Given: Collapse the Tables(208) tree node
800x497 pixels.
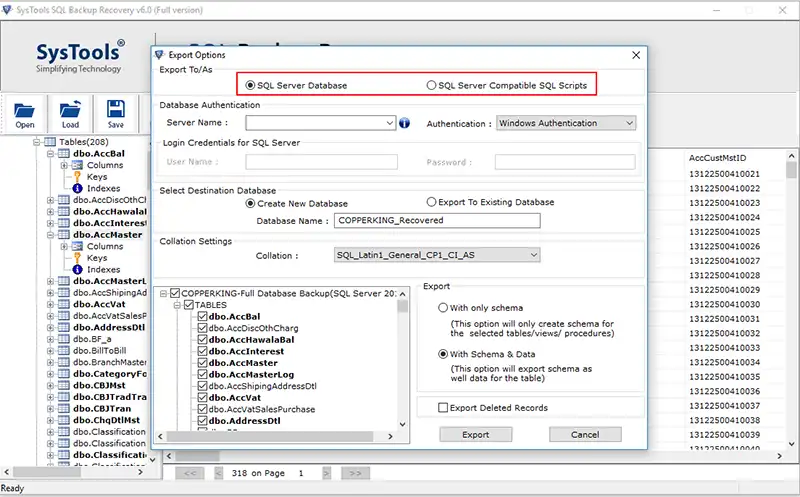Looking at the screenshot, I should coord(37,142).
